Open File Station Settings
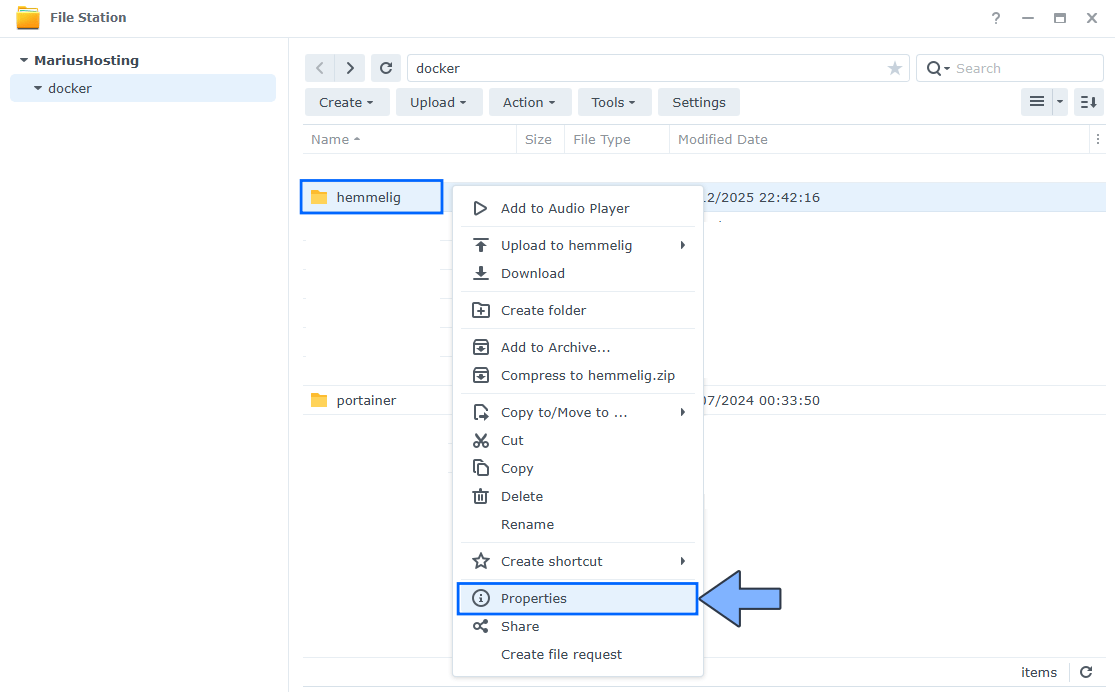This screenshot has height=692, width=1115. click(x=698, y=102)
